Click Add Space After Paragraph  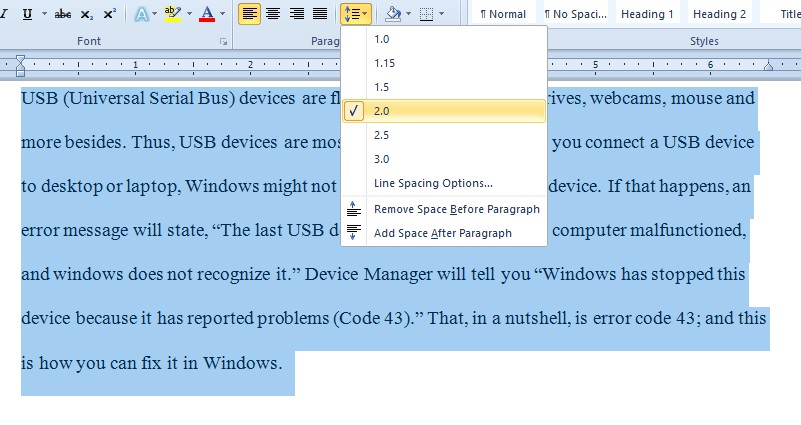(444, 233)
